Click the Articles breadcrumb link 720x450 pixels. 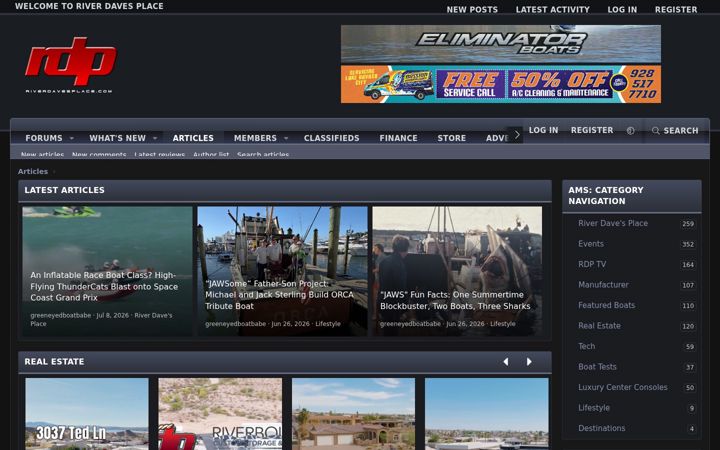pos(33,171)
